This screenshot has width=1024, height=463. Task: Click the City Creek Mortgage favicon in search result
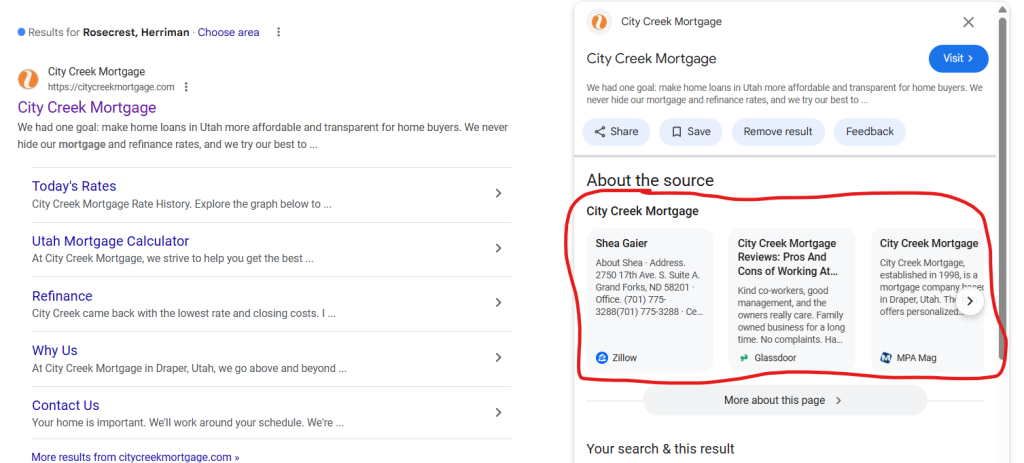pos(28,79)
